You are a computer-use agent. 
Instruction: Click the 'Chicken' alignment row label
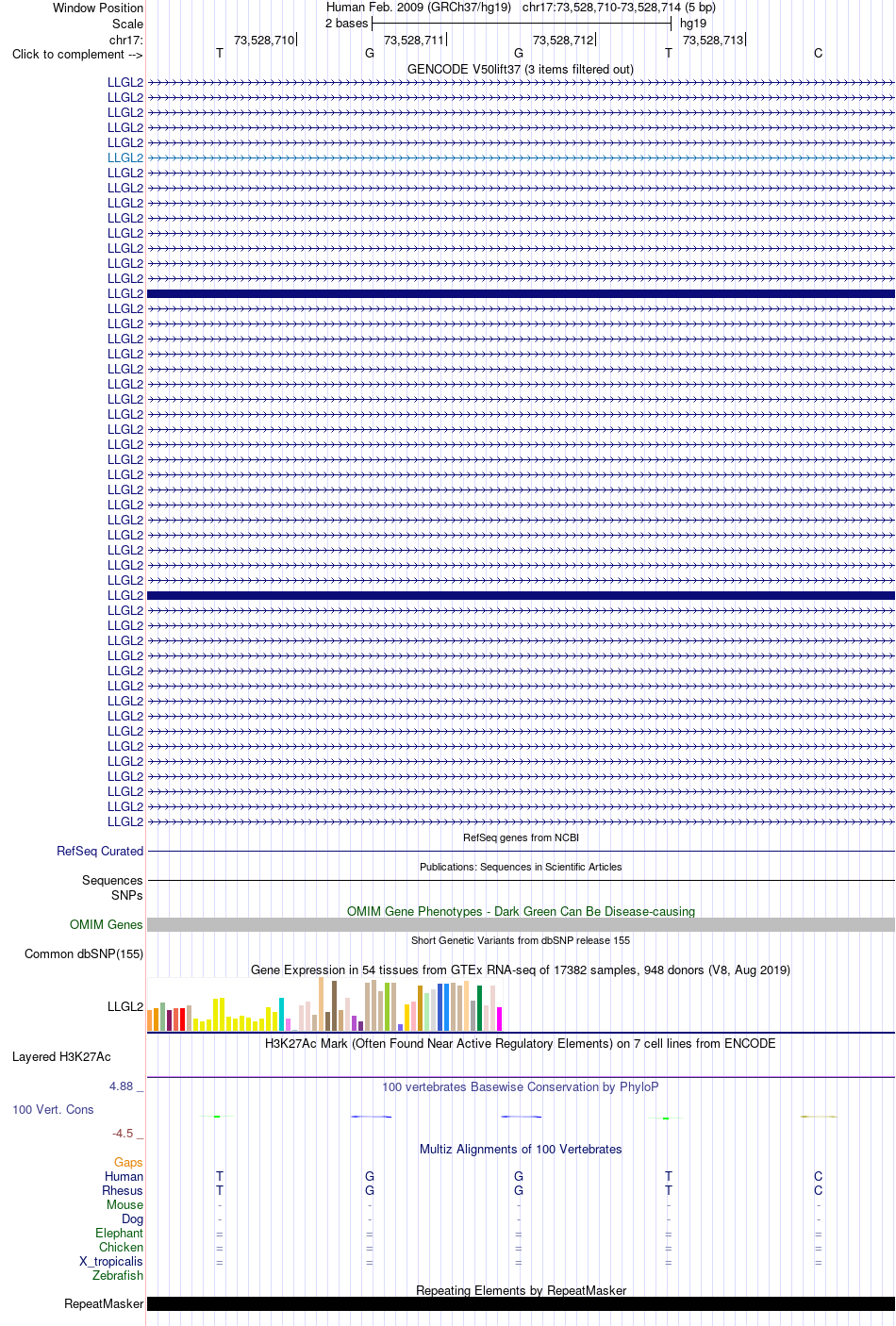tap(121, 1247)
